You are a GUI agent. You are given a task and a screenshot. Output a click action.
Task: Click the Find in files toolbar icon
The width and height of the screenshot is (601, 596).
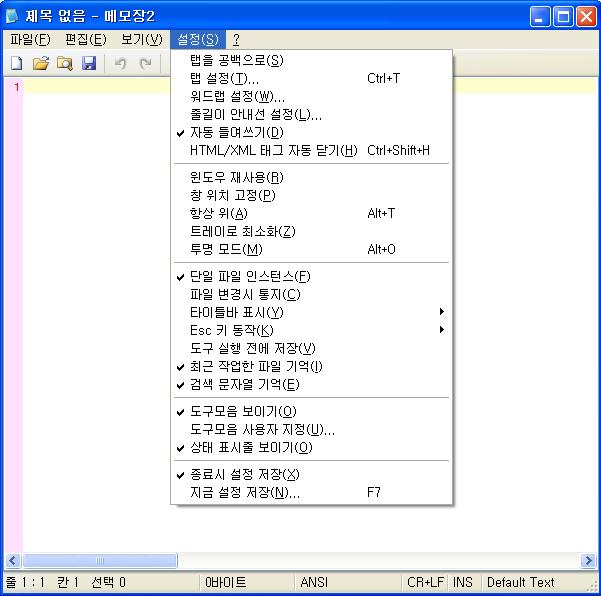(65, 63)
